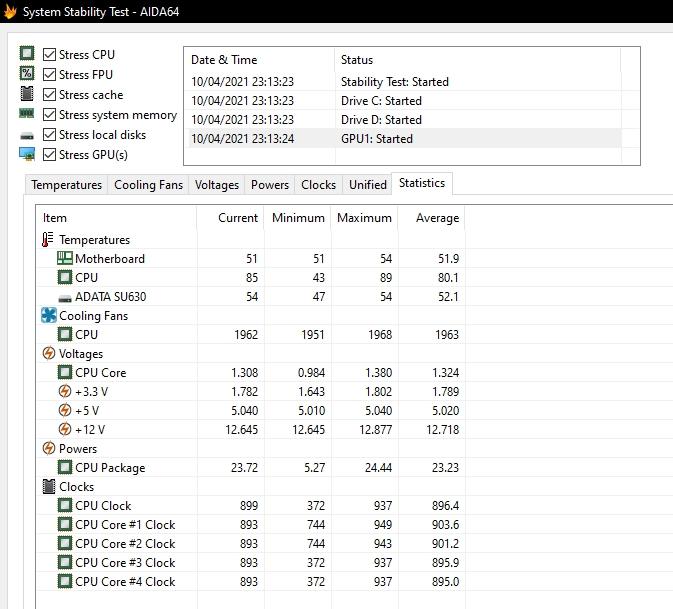The image size is (673, 609).
Task: Click the CPU temperature average value 80.1
Action: 448,278
